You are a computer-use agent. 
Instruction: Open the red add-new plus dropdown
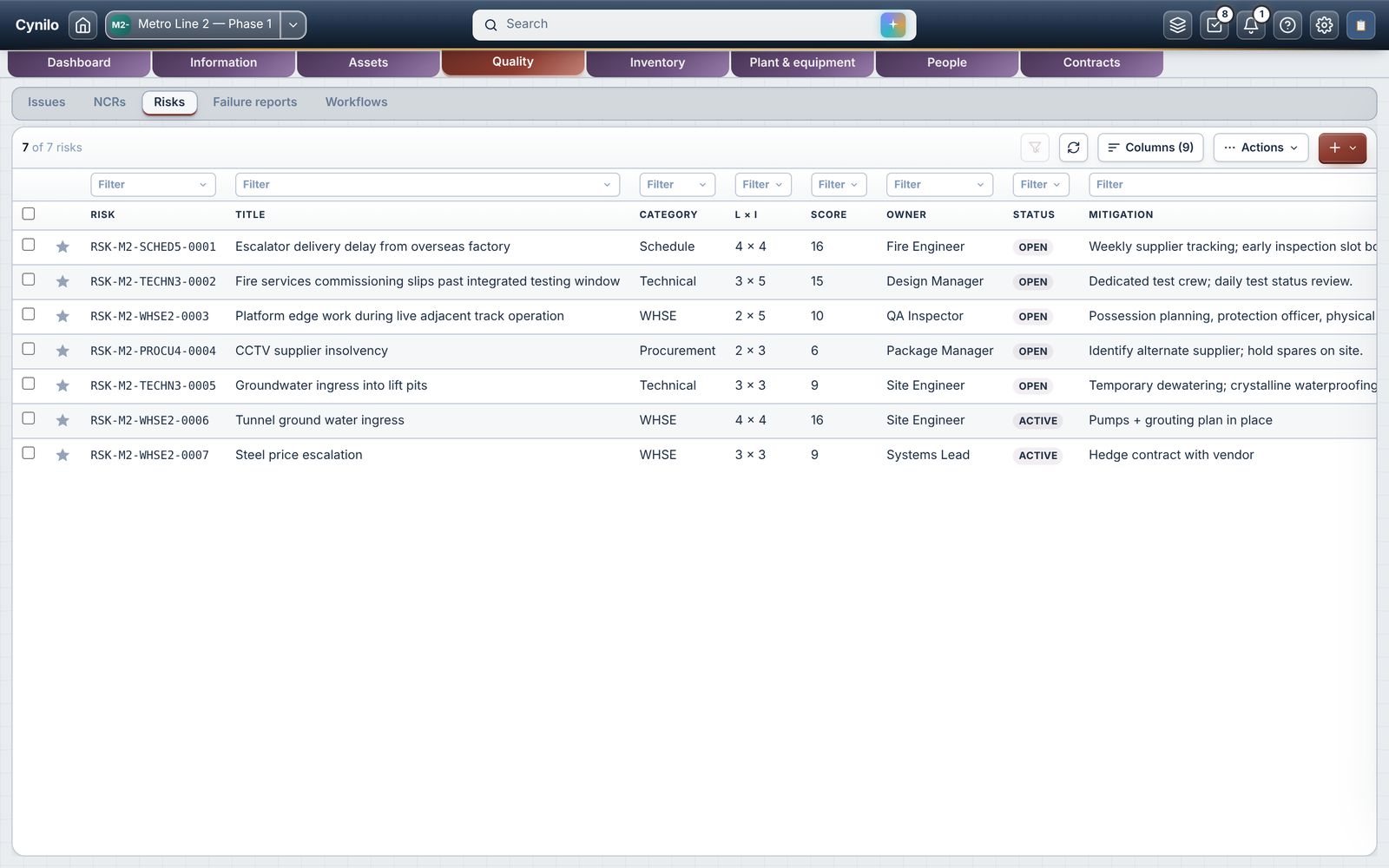coord(1342,148)
